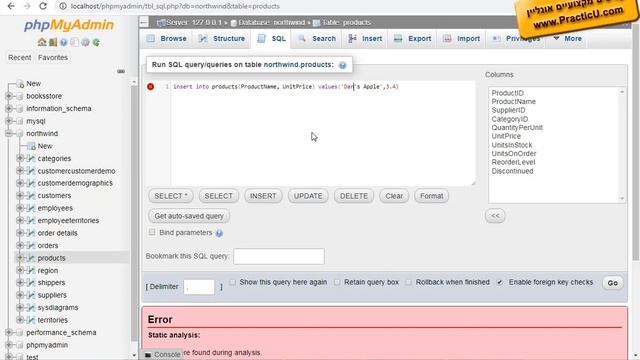Screen dimensions: 640x360
Task: Expand the categories table node
Action: (20, 158)
